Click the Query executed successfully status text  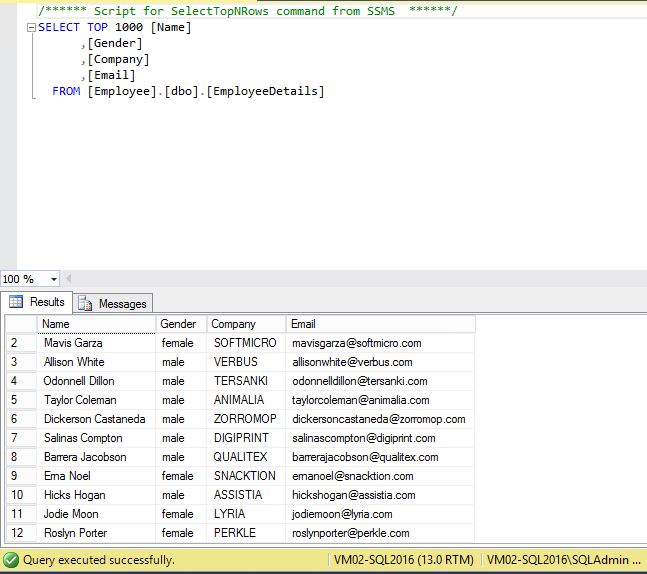click(x=98, y=560)
